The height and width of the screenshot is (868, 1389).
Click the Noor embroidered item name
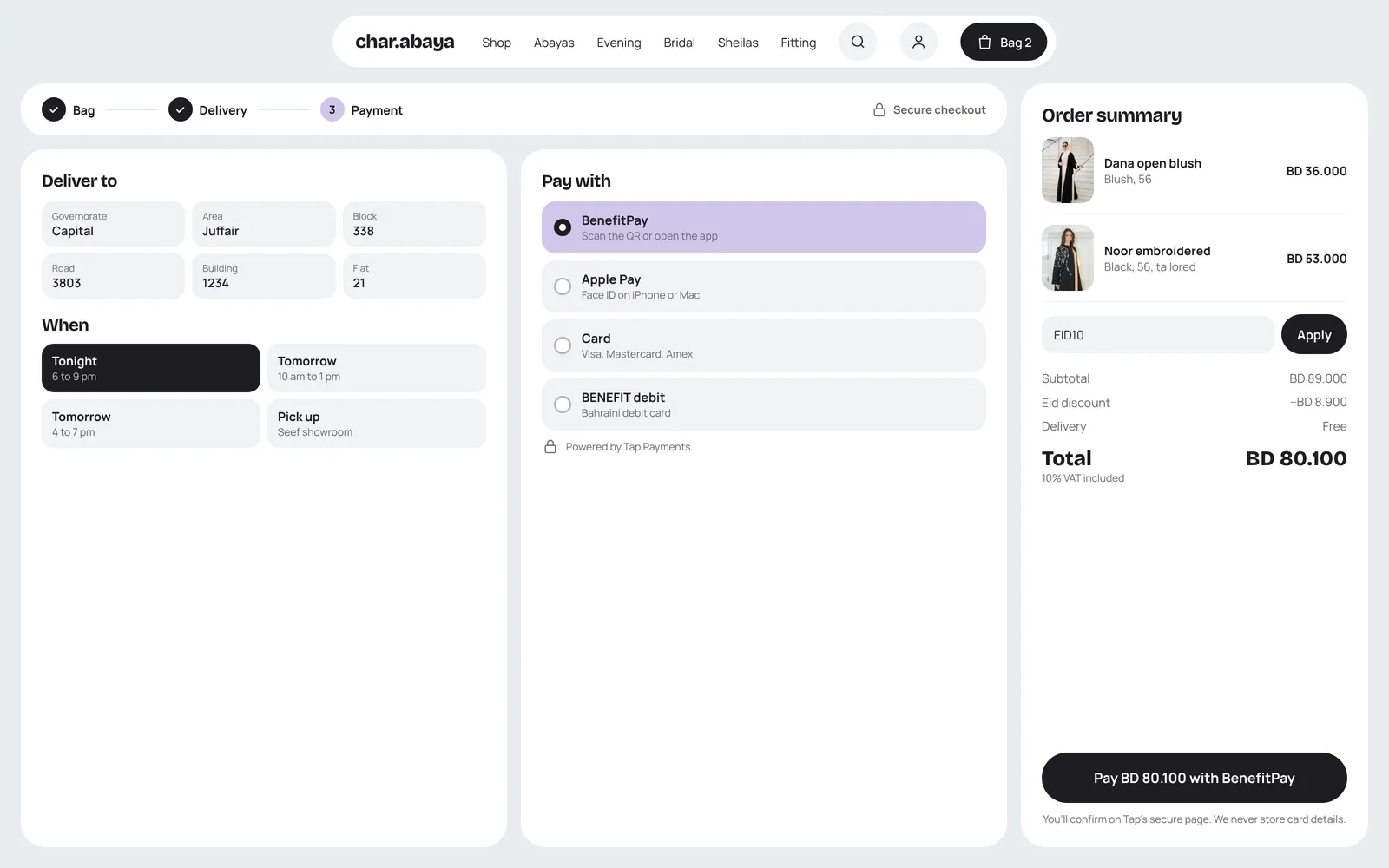(1157, 251)
